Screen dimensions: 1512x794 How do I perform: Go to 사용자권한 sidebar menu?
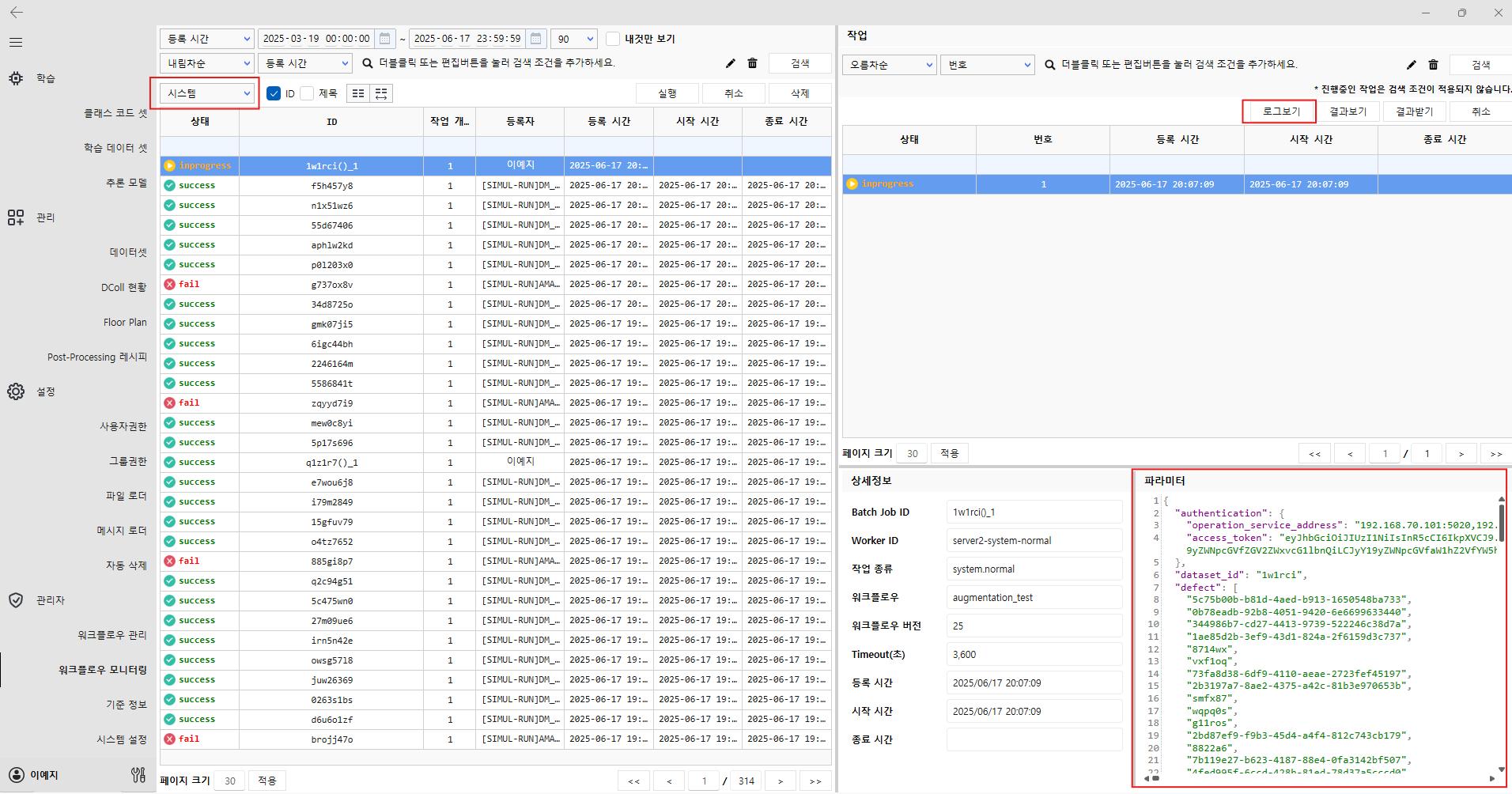123,426
